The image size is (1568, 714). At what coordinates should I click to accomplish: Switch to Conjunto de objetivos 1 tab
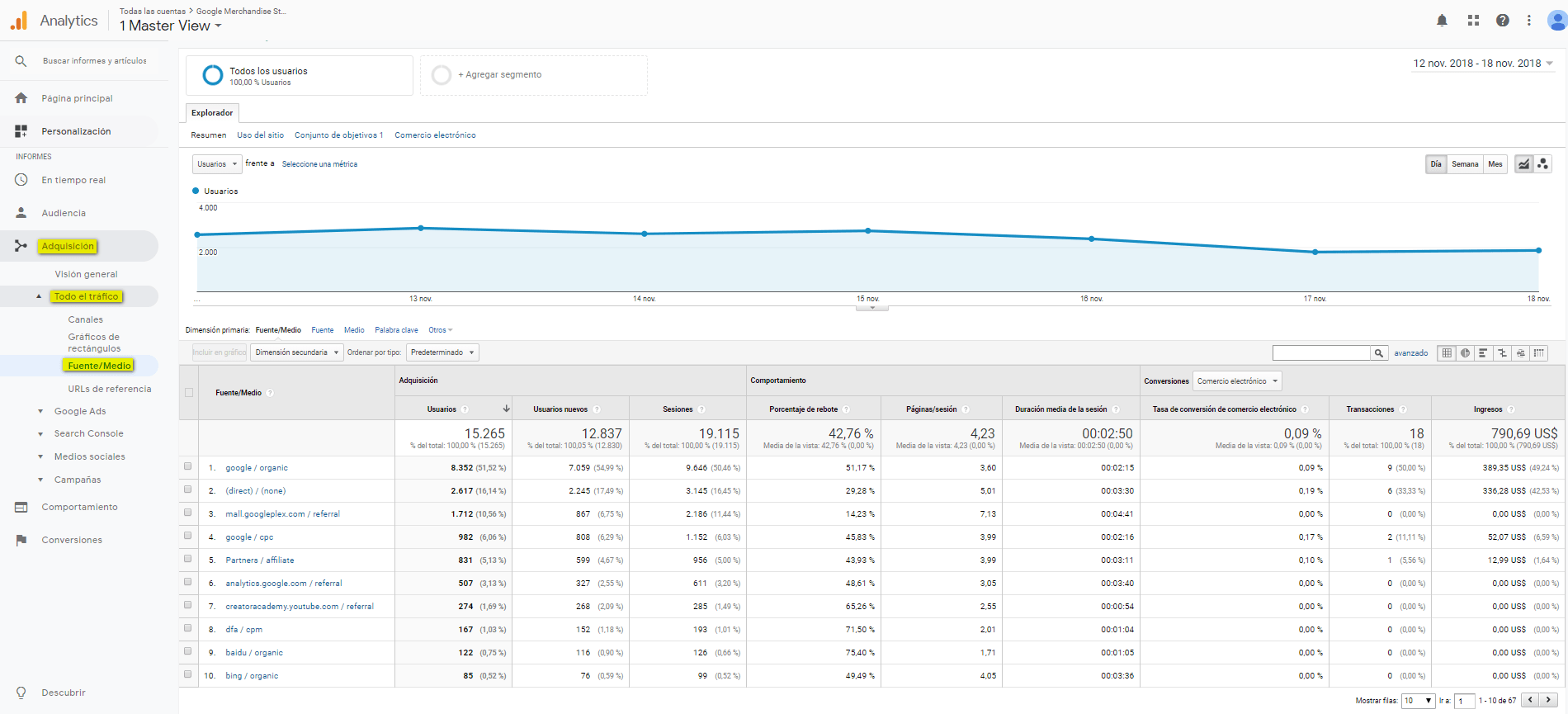[338, 135]
